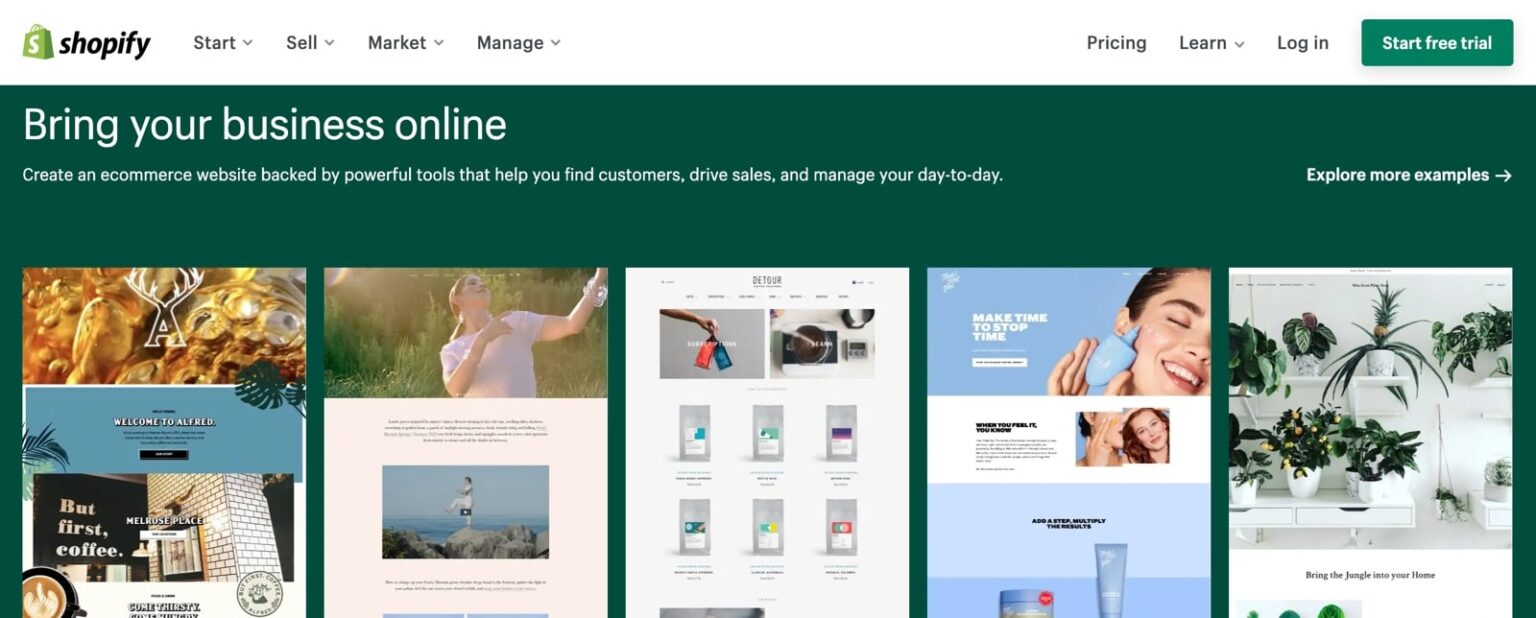Screen dimensions: 1536x618
Task: Expand the Start dropdown menu
Action: coord(223,43)
